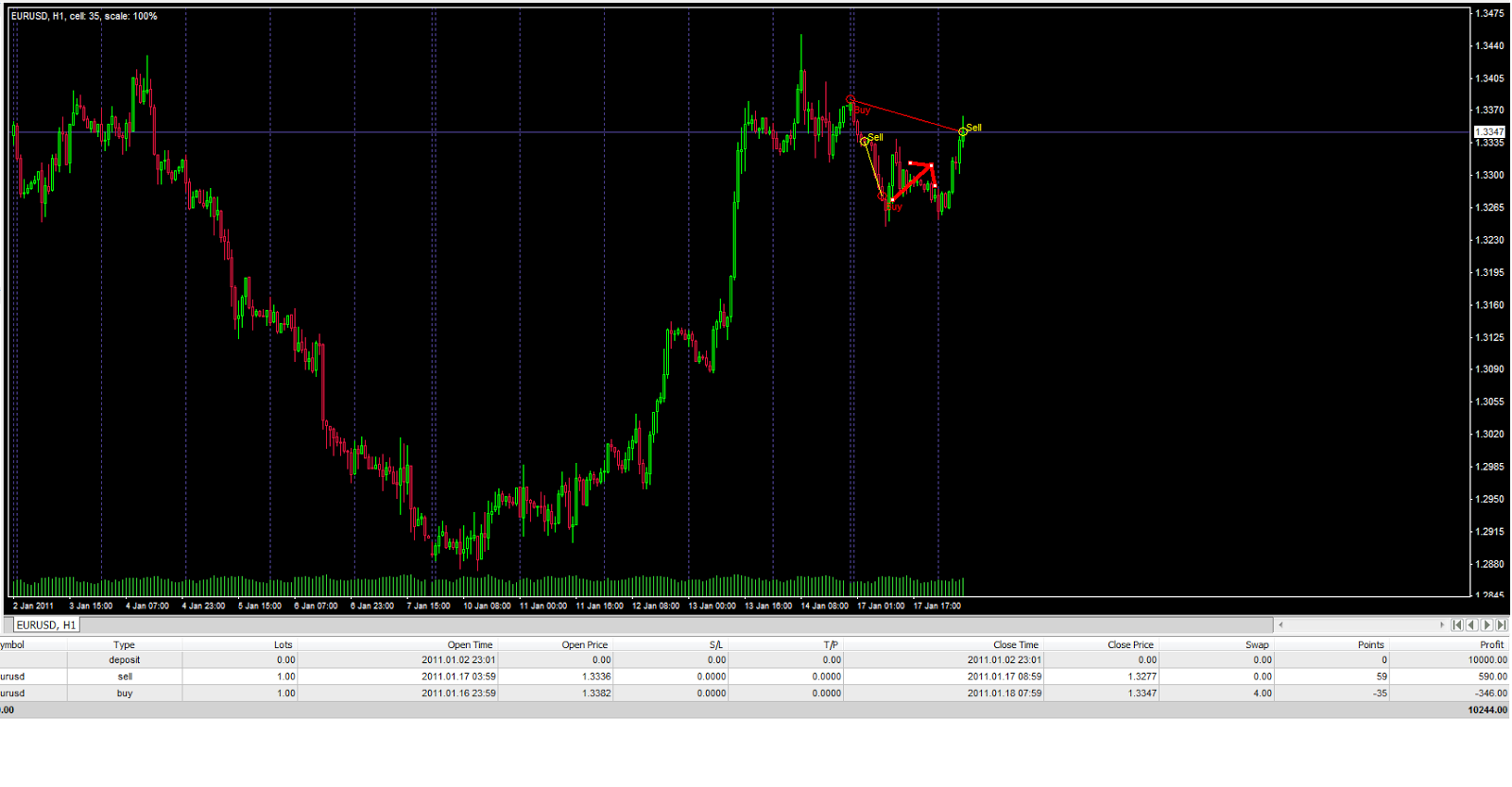
Task: Click deposit profit value 10000.00
Action: 1487,660
